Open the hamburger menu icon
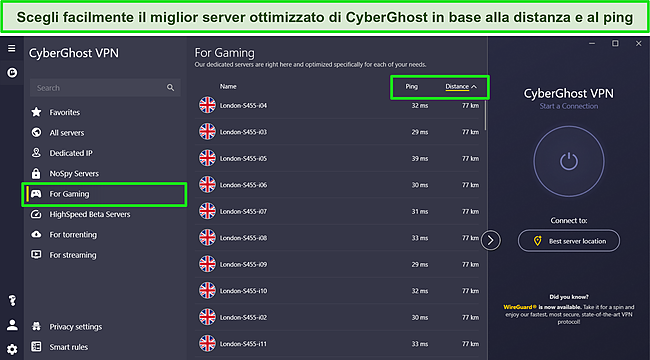This screenshot has width=650, height=360. click(12, 49)
